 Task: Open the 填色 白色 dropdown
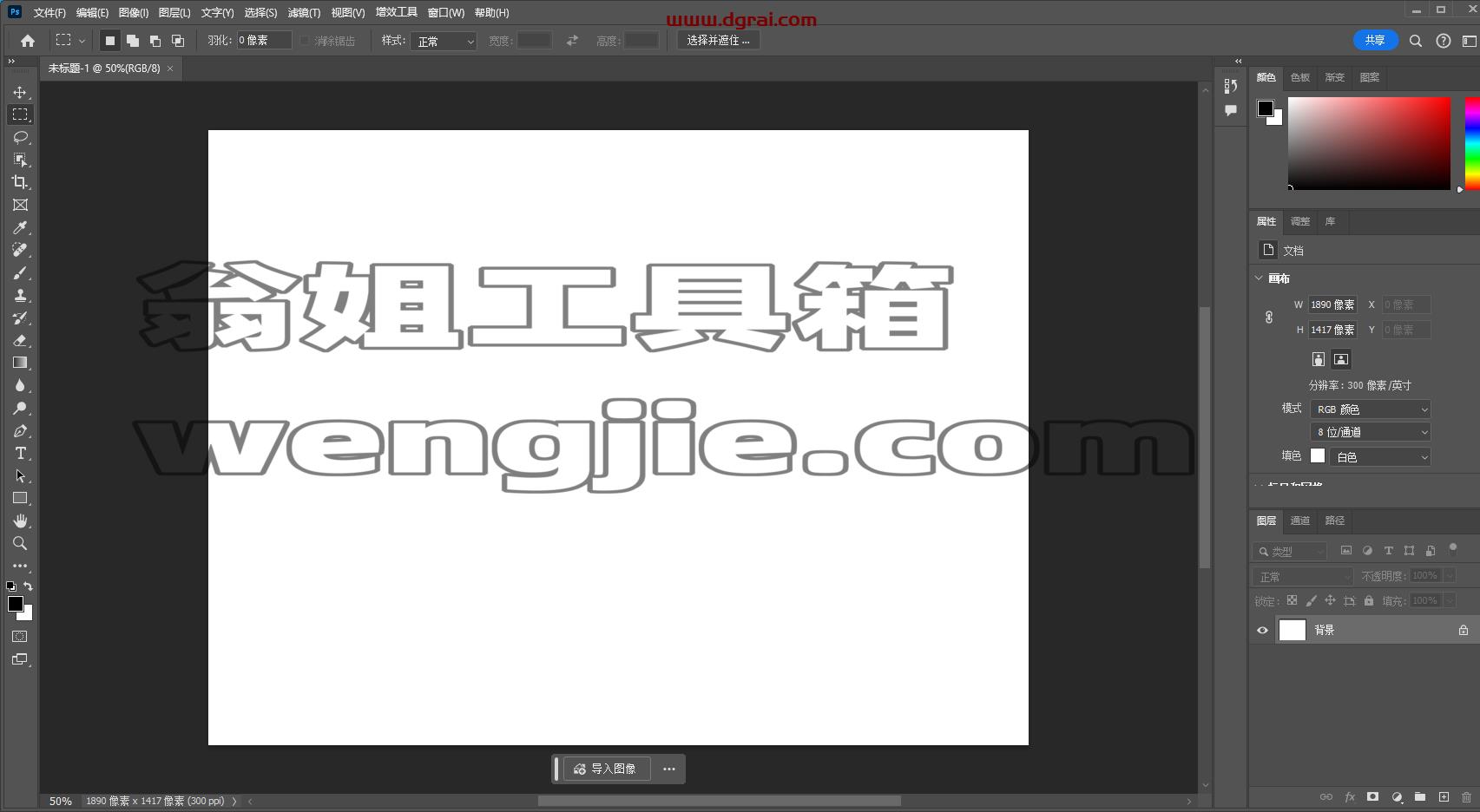click(1379, 456)
